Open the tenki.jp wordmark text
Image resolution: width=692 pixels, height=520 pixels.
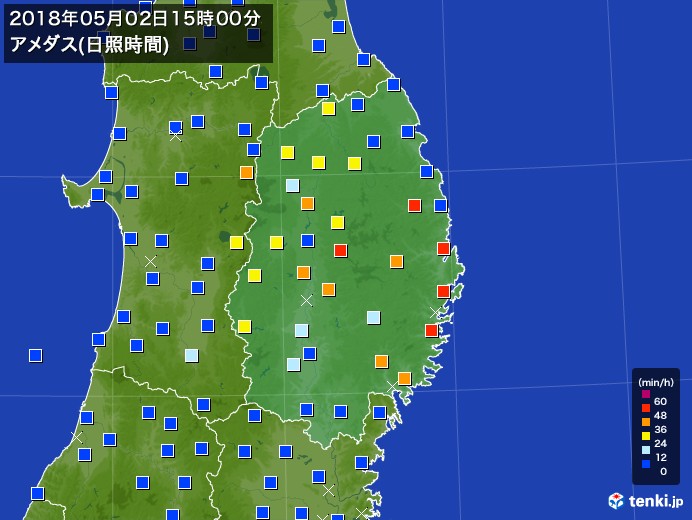pyautogui.click(x=656, y=501)
